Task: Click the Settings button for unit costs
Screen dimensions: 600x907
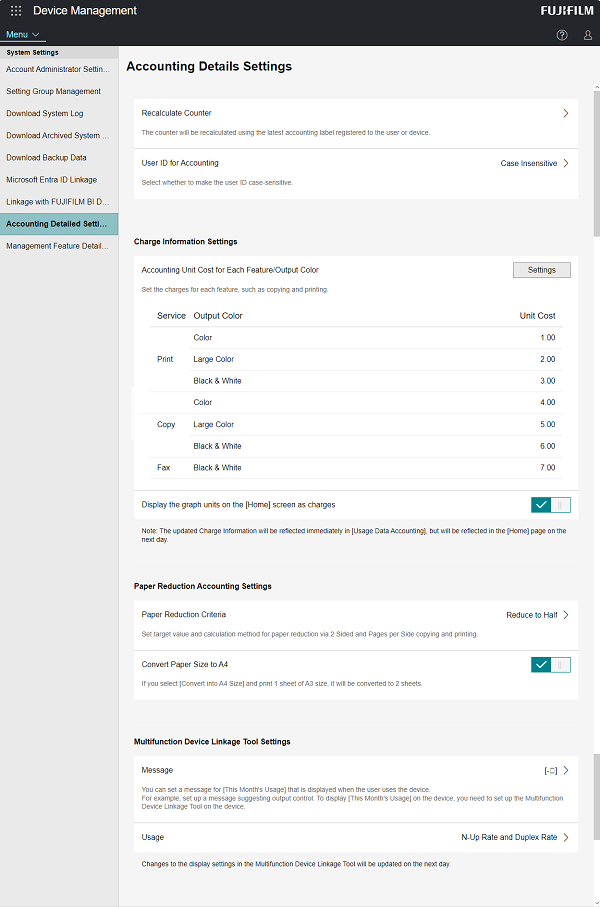Action: click(x=542, y=270)
